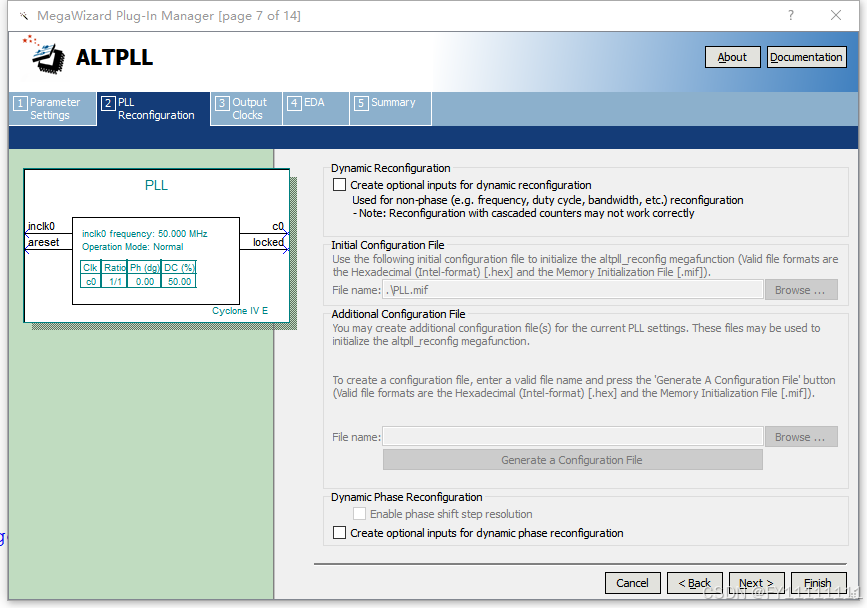
Task: Open the EDA tab
Action: click(x=316, y=109)
